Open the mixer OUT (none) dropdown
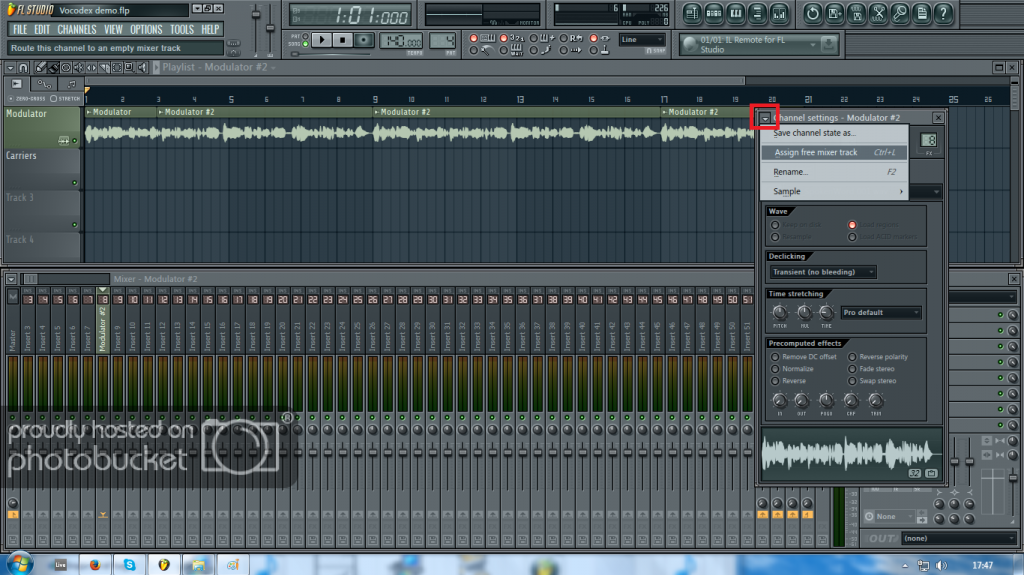The height and width of the screenshot is (575, 1024). (959, 538)
